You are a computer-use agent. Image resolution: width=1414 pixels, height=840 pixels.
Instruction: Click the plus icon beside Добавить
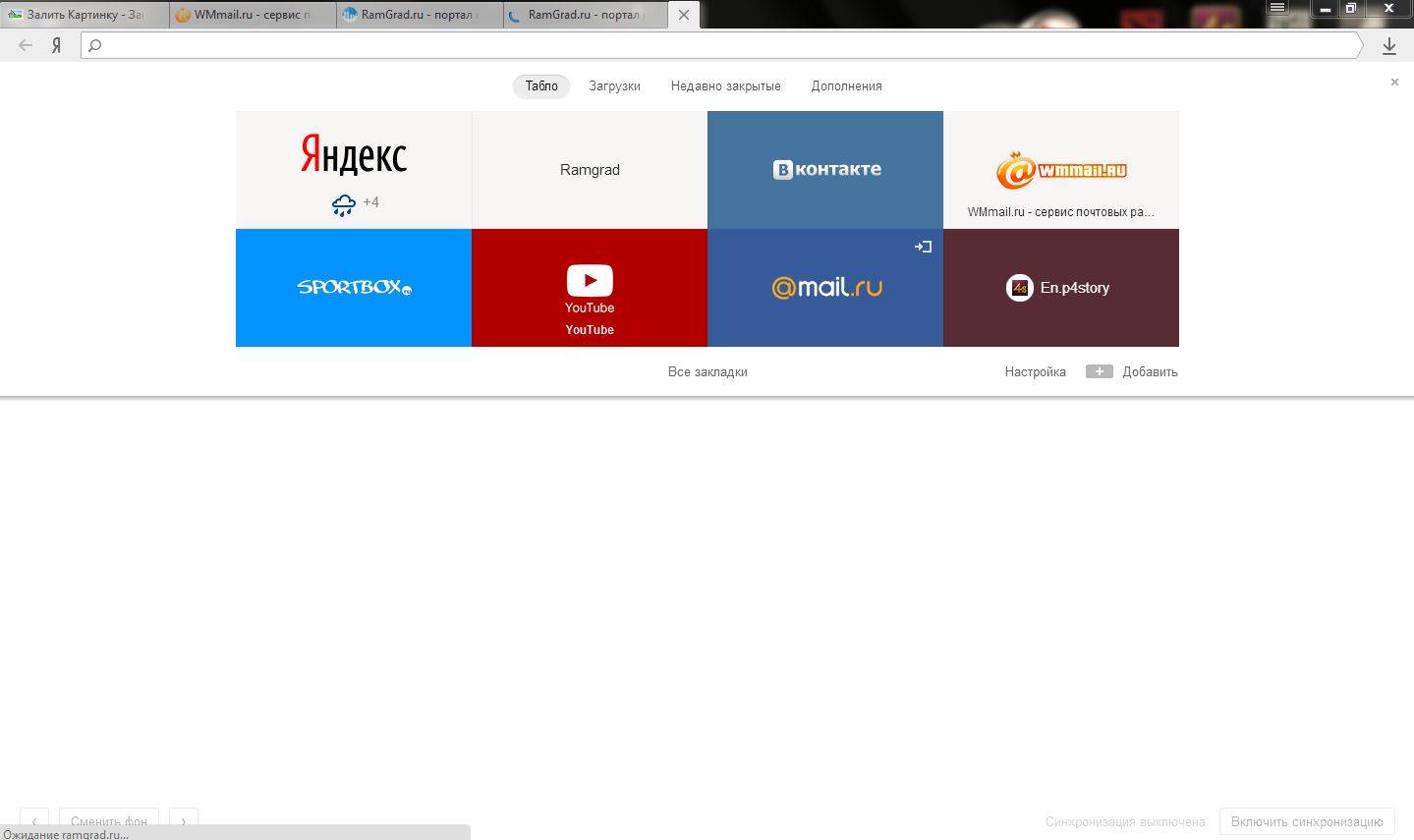[1100, 371]
